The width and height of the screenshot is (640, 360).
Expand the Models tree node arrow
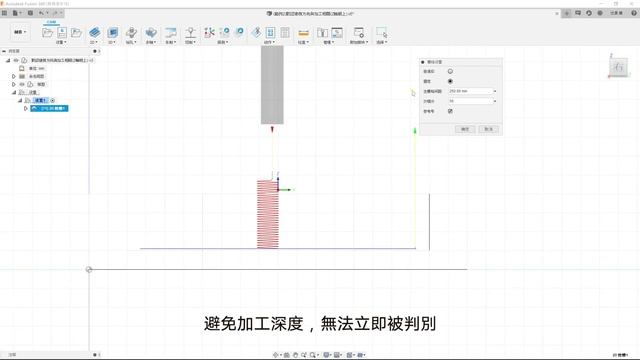pos(13,84)
